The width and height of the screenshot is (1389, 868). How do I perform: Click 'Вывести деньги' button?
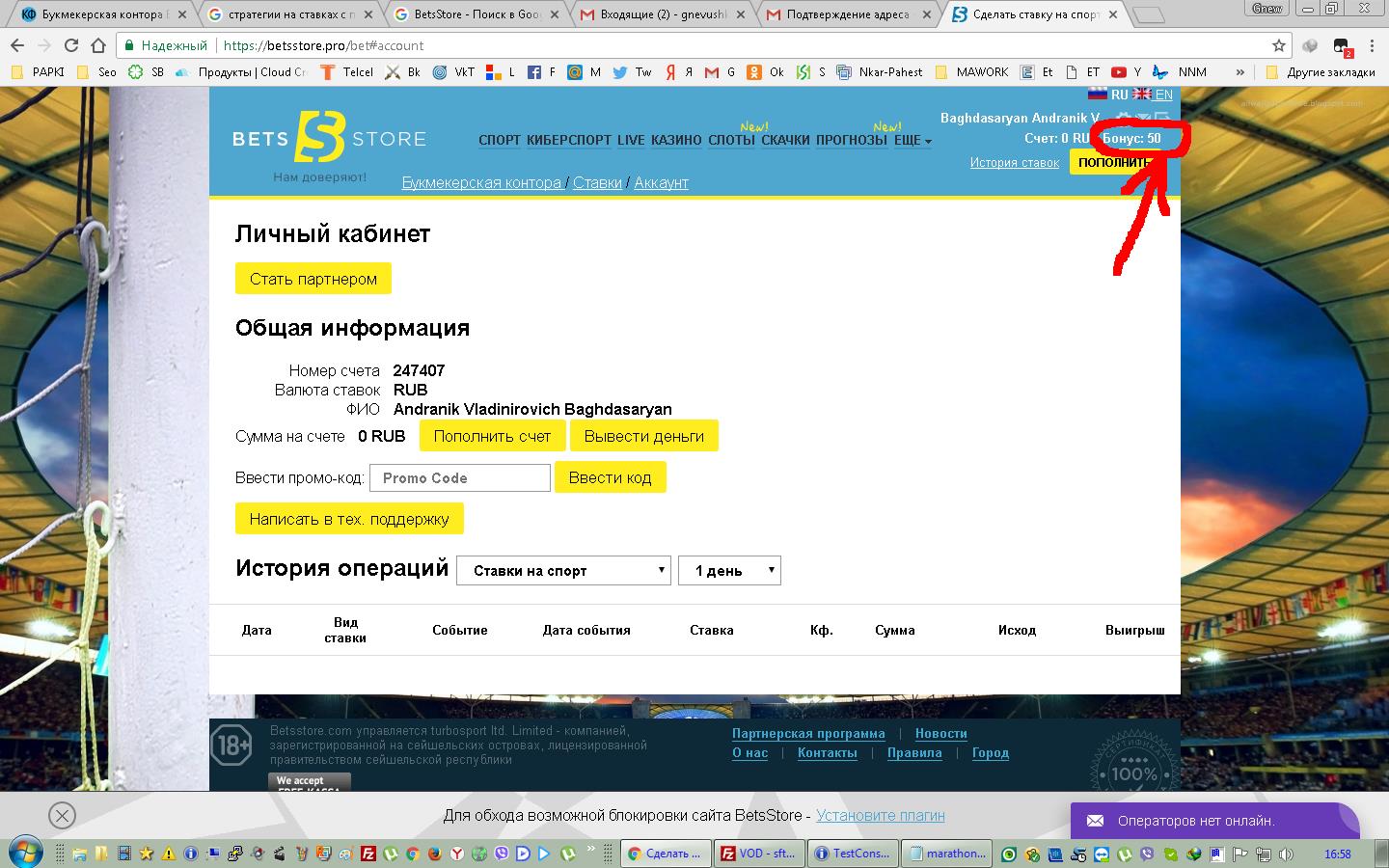[644, 436]
